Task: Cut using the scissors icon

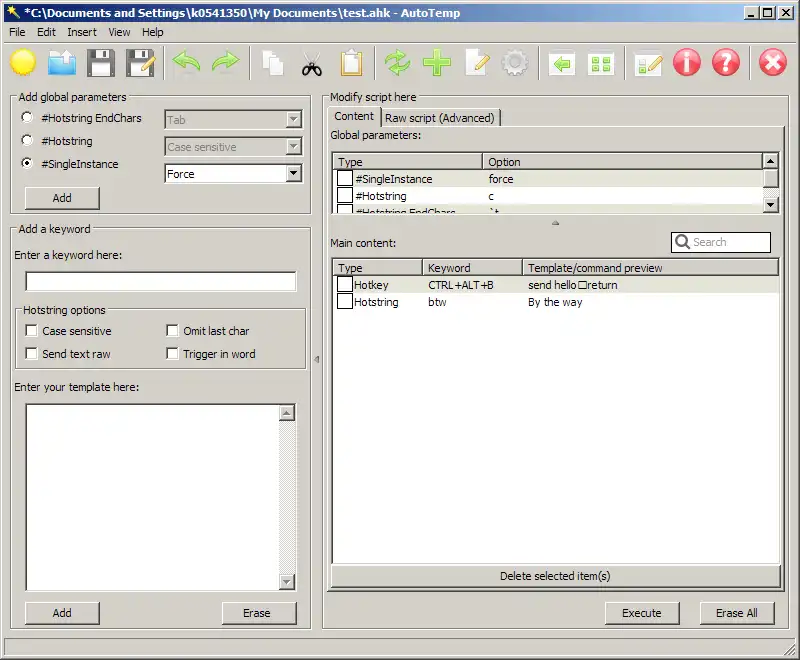Action: pos(312,64)
